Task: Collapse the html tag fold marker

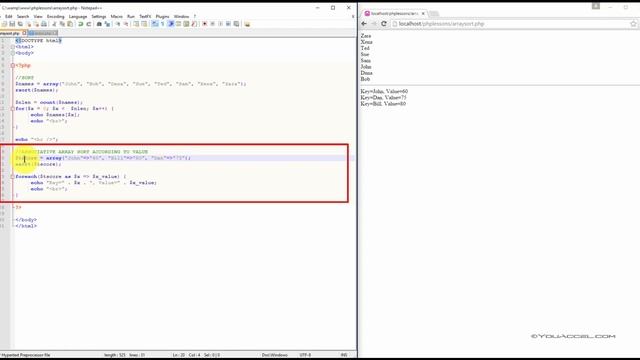Action: click(x=13, y=47)
